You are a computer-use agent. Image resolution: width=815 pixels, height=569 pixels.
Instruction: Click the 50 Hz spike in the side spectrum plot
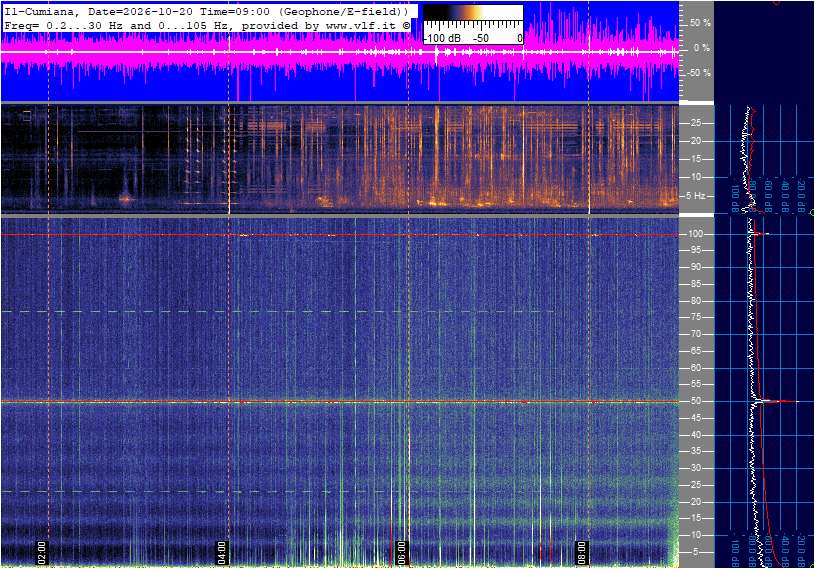click(777, 401)
